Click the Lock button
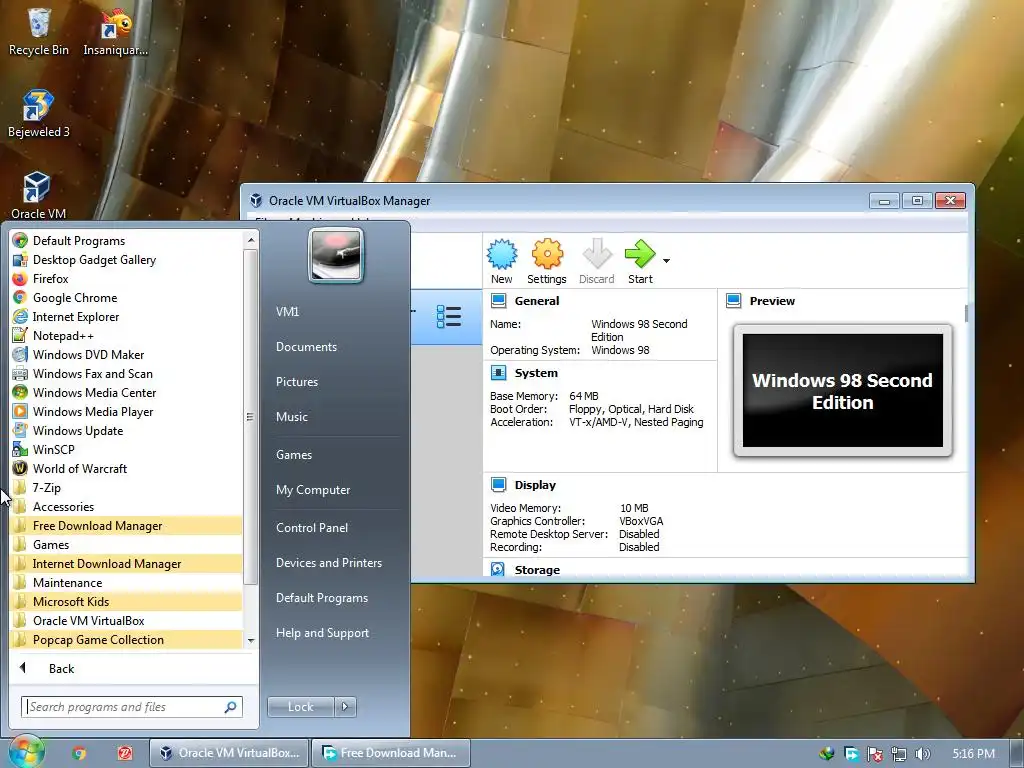The image size is (1024, 768). [x=300, y=707]
